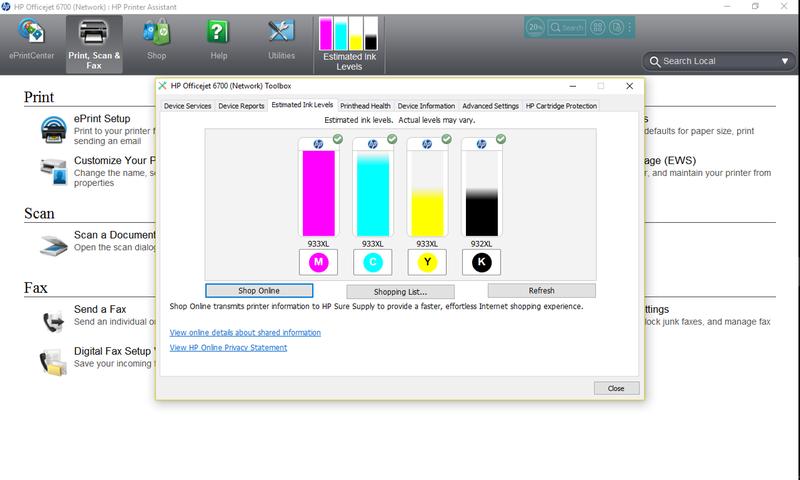
Task: Click the grid icon in teal overlay toolbar
Action: pos(598,27)
